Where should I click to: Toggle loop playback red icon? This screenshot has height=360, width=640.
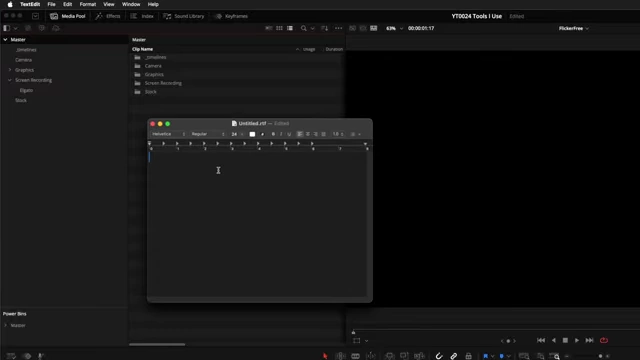[x=604, y=340]
